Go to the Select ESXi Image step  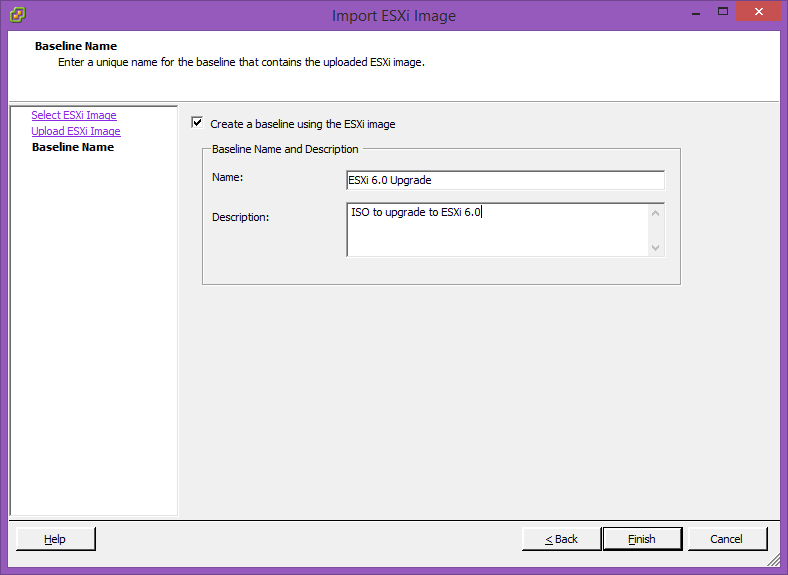coord(74,115)
